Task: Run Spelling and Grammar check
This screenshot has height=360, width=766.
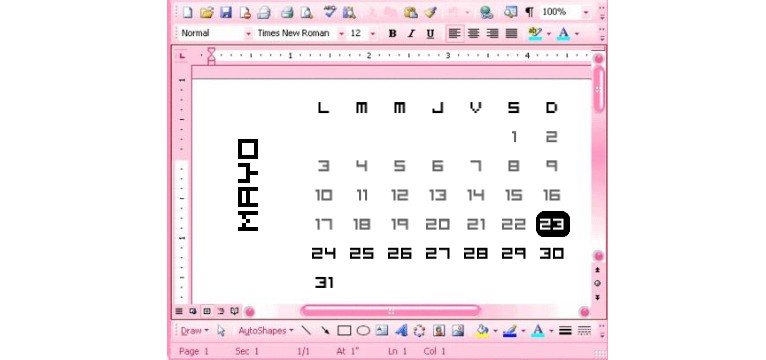Action: (x=330, y=12)
